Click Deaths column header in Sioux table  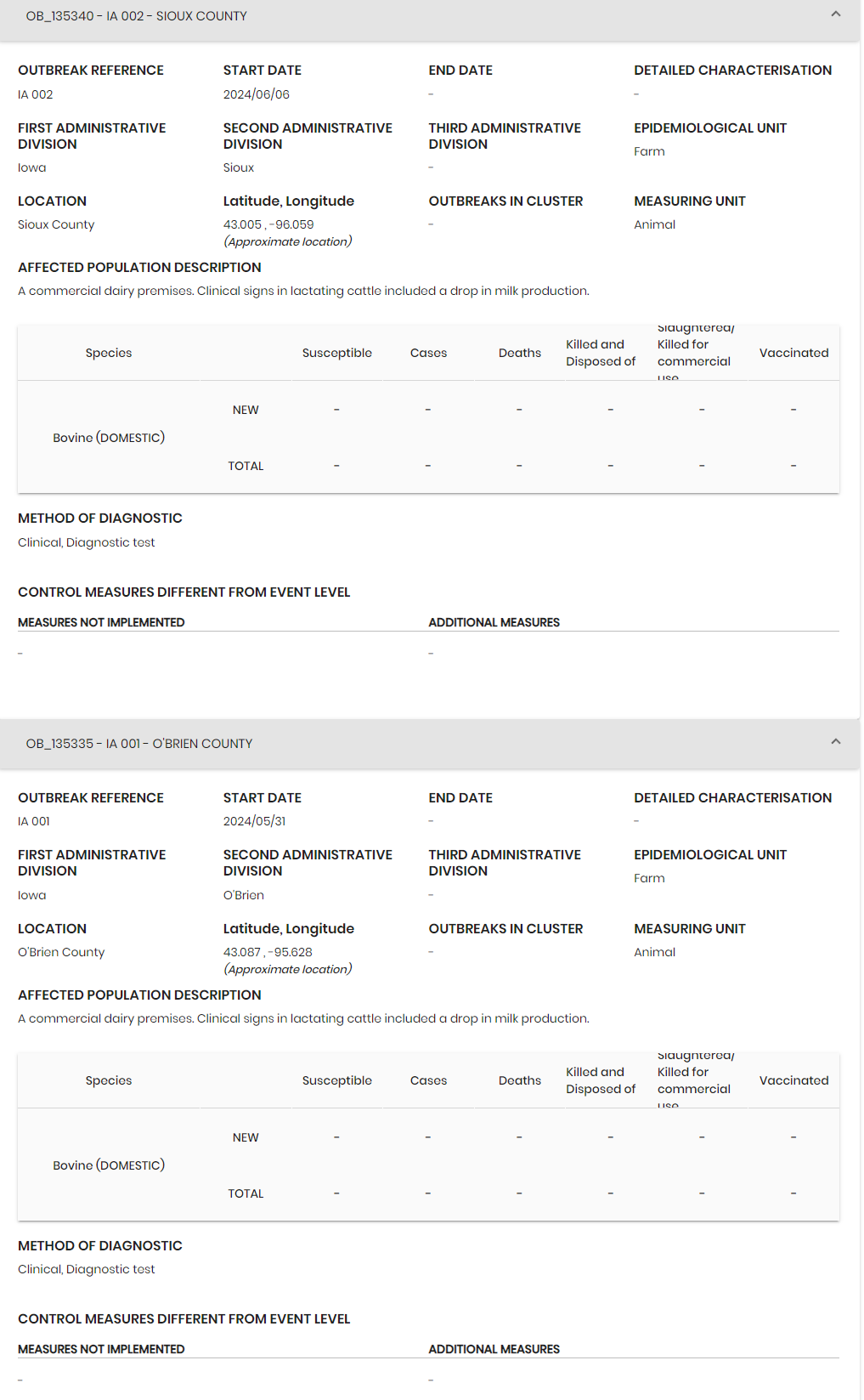(x=519, y=353)
